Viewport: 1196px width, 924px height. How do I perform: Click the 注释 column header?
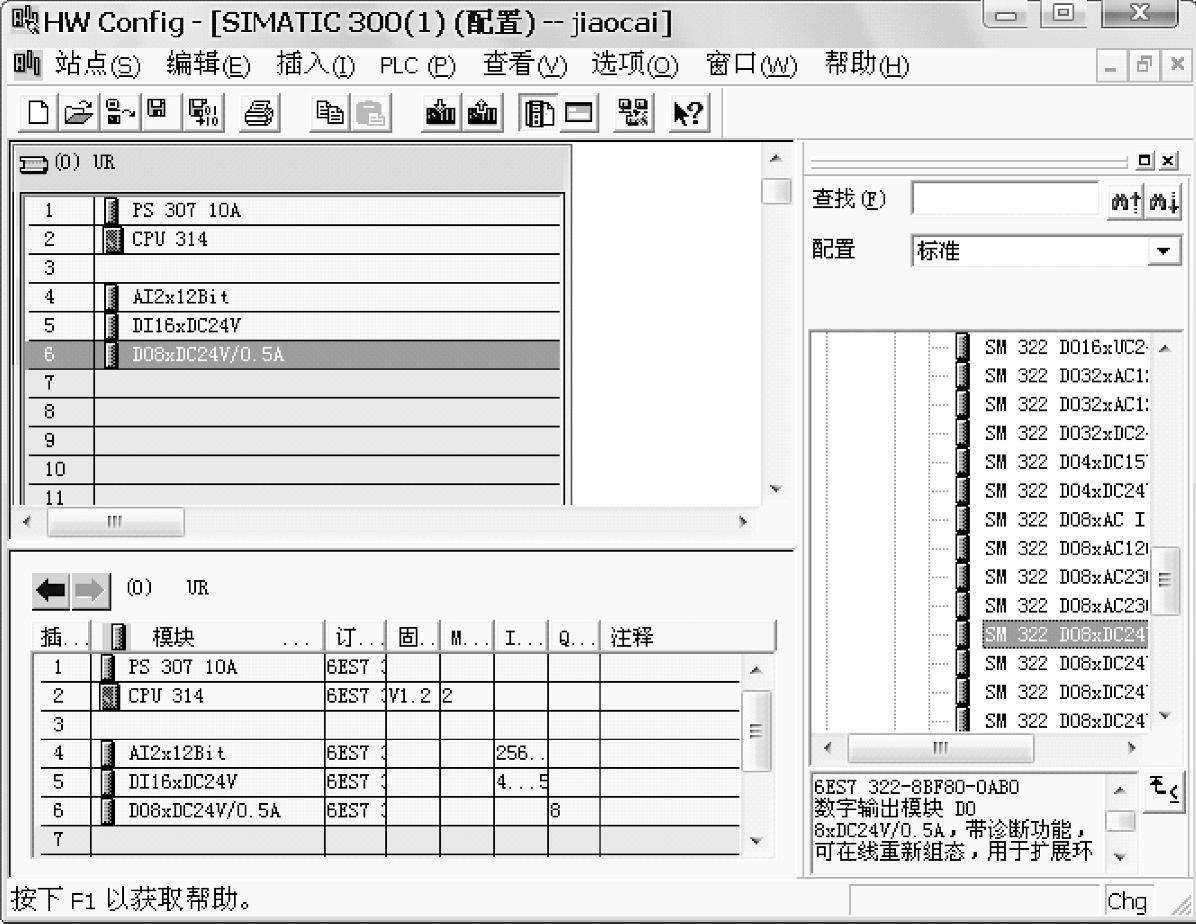(x=687, y=636)
